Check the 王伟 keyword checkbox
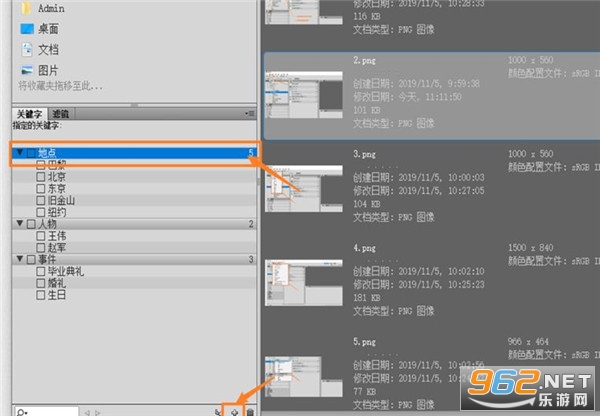 tap(41, 236)
